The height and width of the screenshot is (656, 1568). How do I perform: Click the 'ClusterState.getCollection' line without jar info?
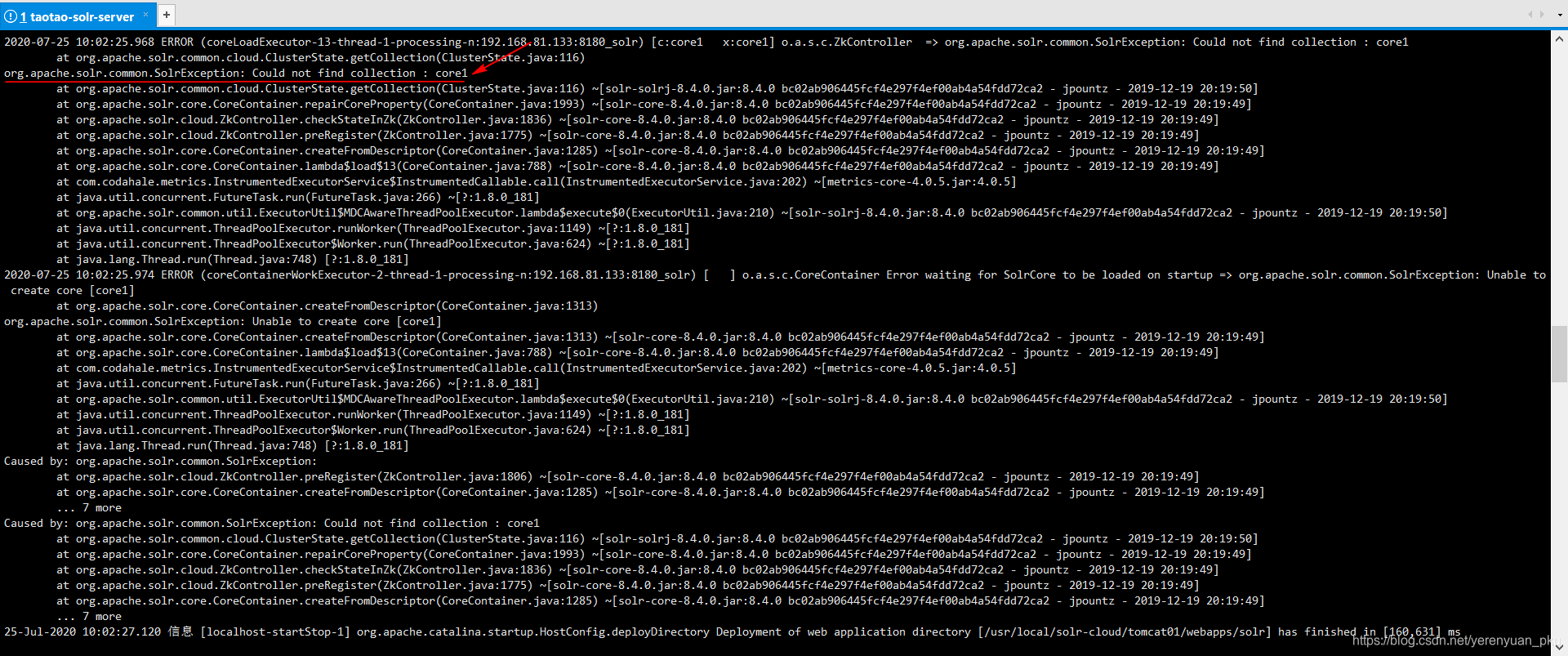pos(321,57)
